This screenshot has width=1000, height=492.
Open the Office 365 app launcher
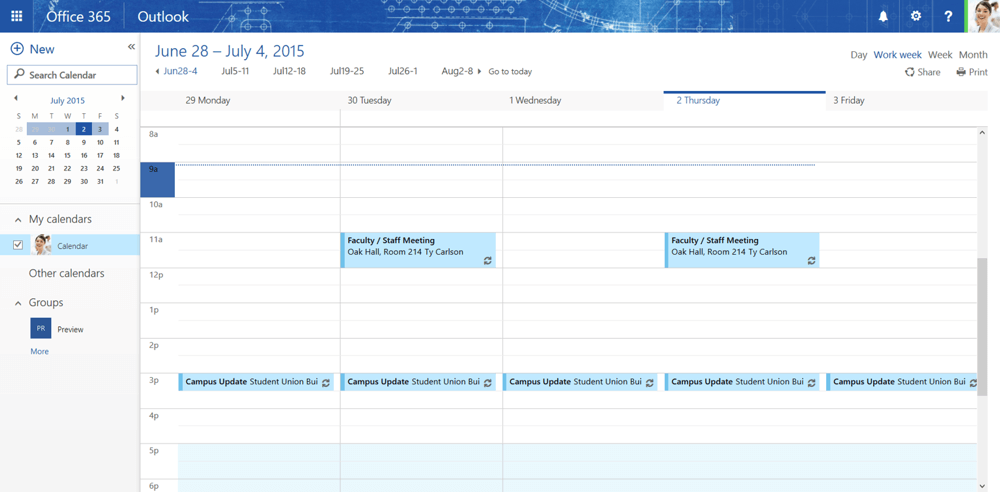click(16, 16)
